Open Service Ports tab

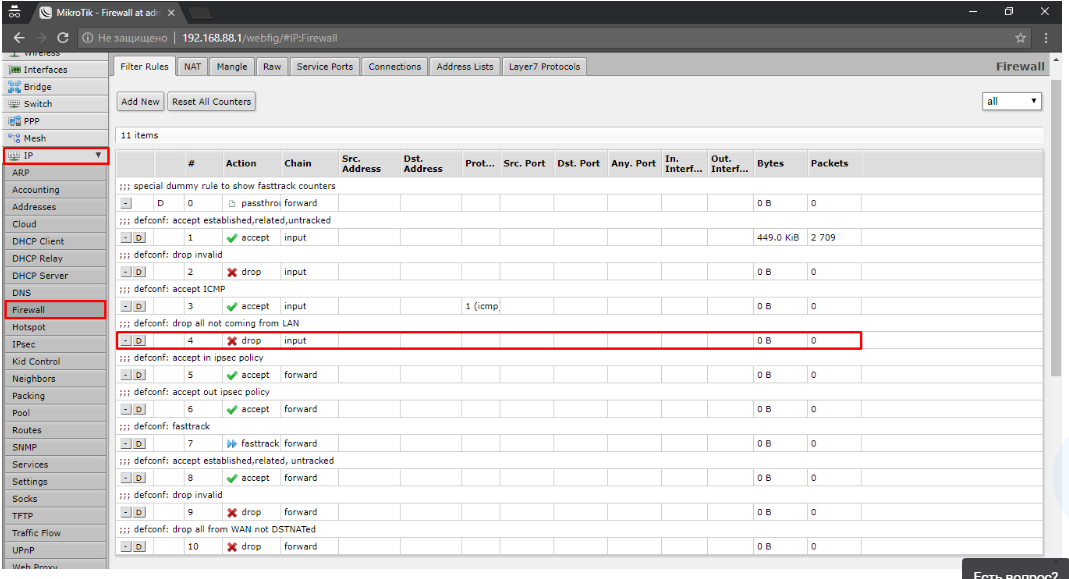click(x=325, y=67)
